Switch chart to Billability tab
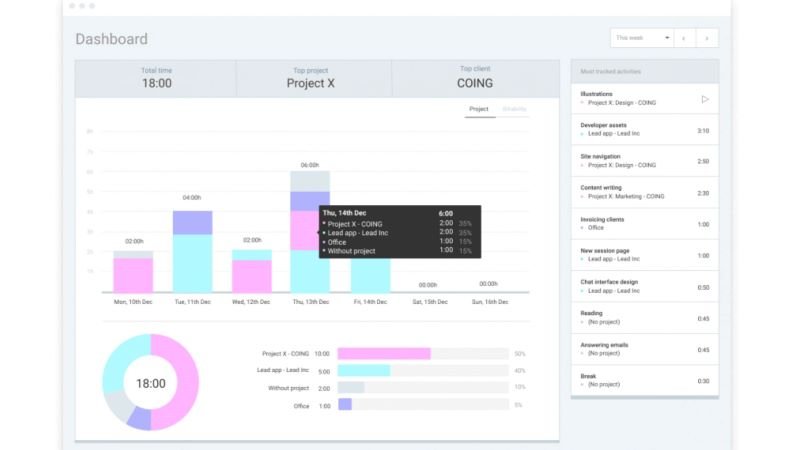This screenshot has width=800, height=450. 515,109
